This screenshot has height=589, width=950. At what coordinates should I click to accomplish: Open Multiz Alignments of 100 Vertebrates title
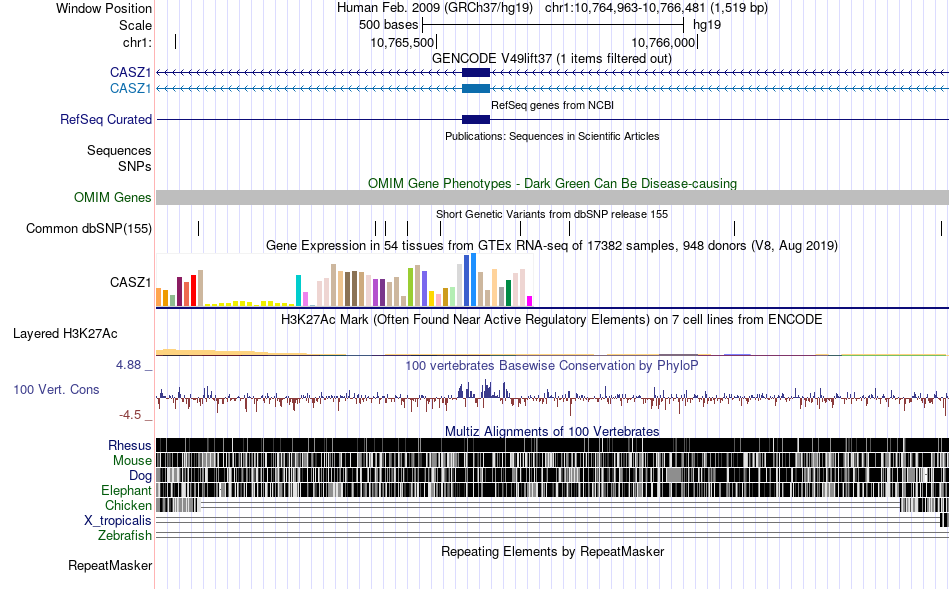[x=552, y=431]
